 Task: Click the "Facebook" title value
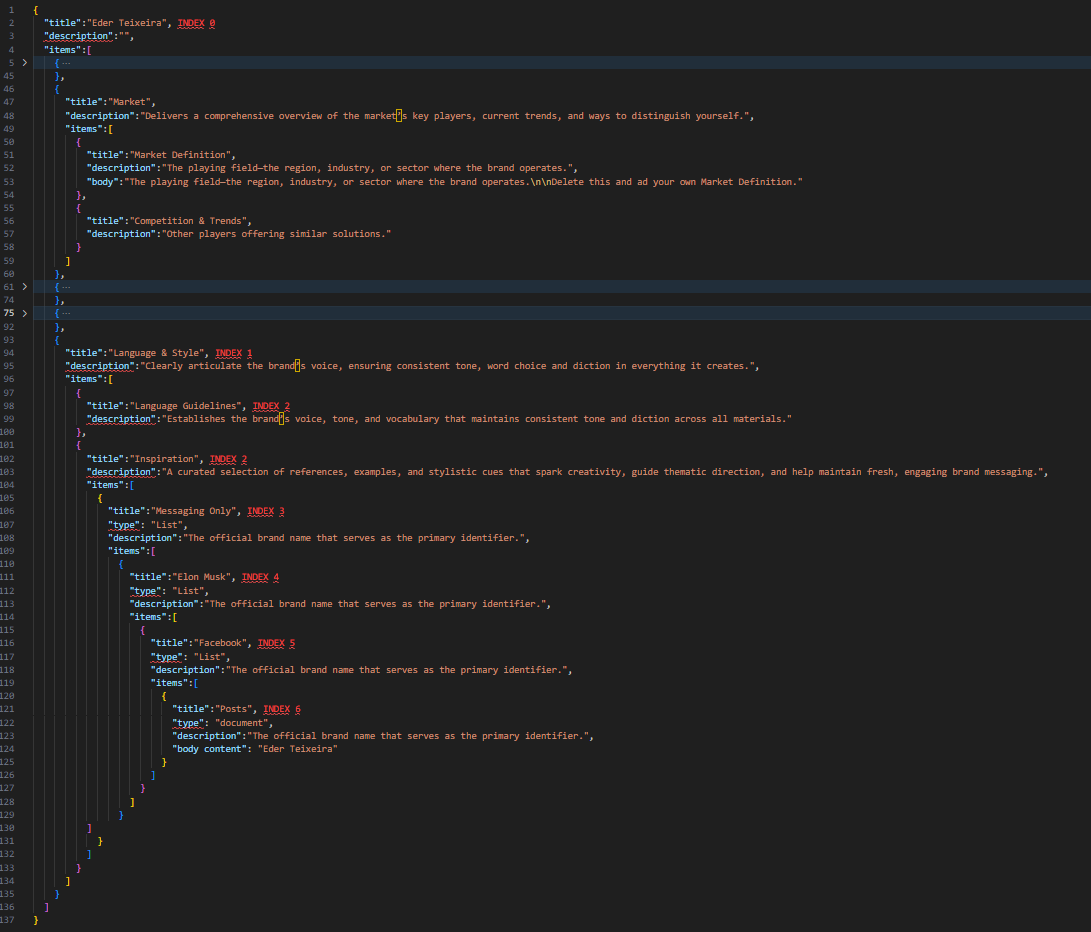tap(222, 643)
